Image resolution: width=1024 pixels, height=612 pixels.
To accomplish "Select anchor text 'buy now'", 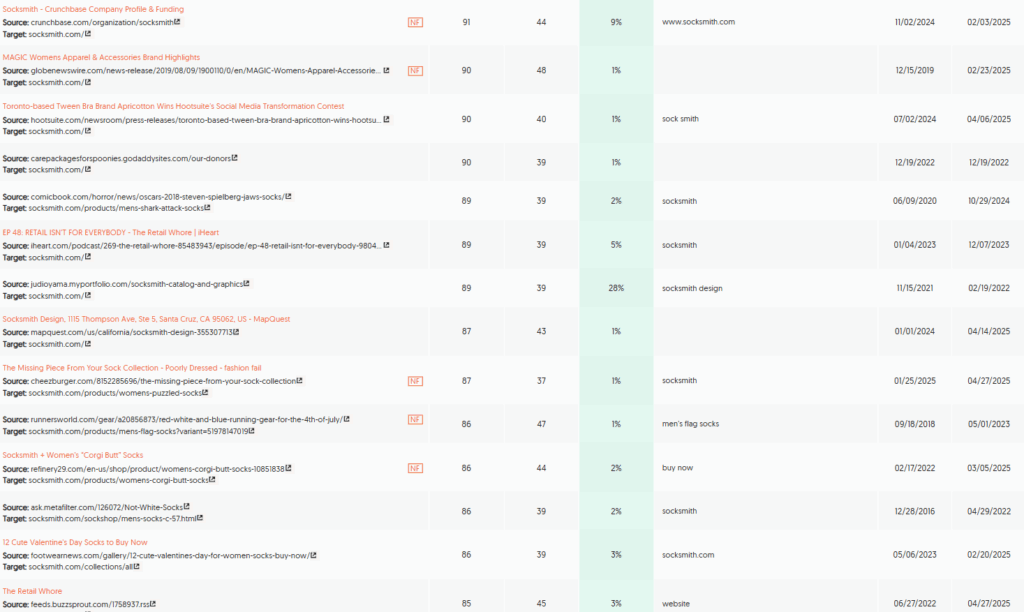I will [677, 468].
